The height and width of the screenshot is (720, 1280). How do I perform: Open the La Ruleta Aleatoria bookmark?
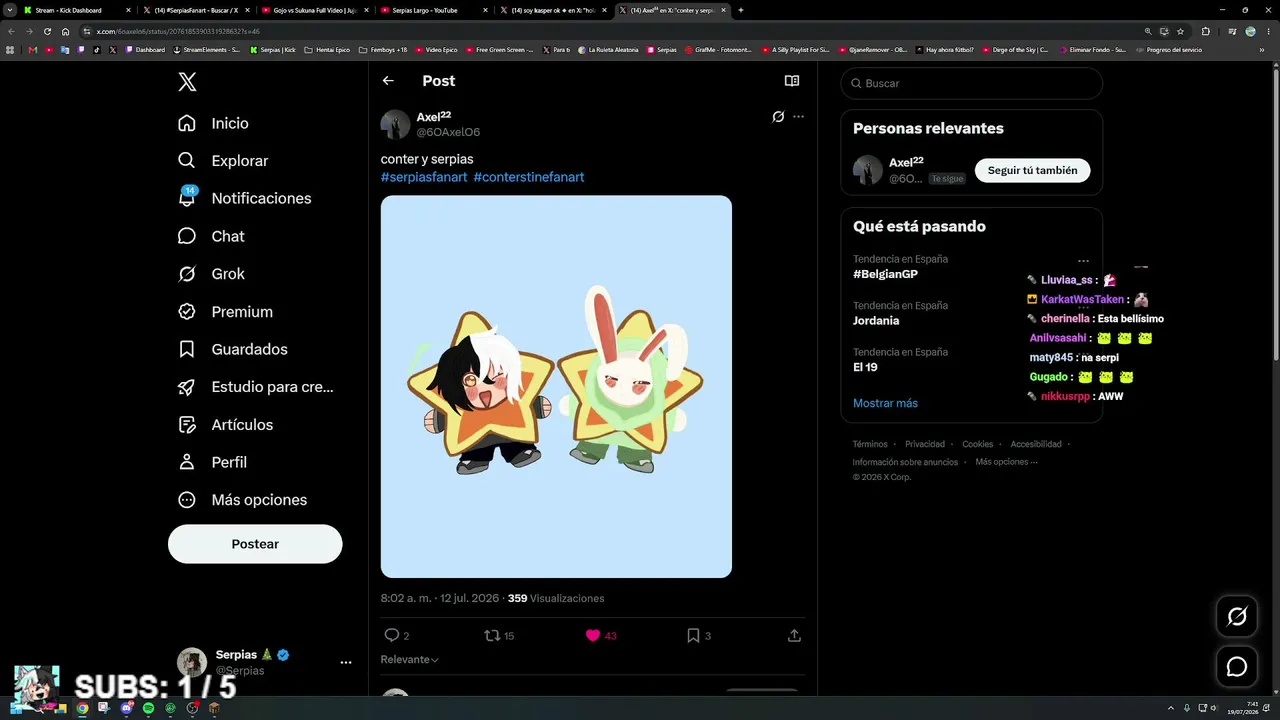point(608,50)
